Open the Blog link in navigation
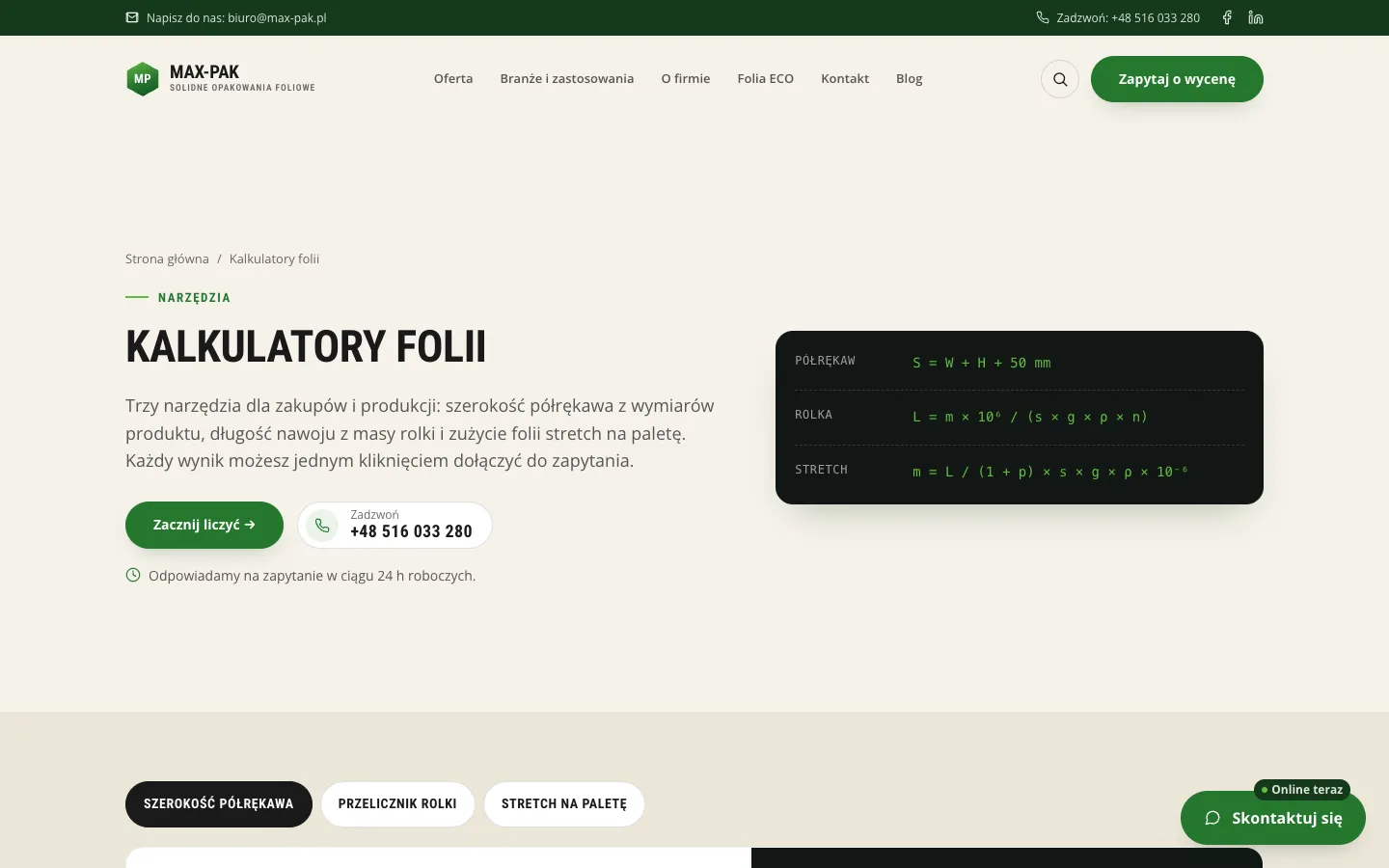The width and height of the screenshot is (1389, 868). pos(910,79)
